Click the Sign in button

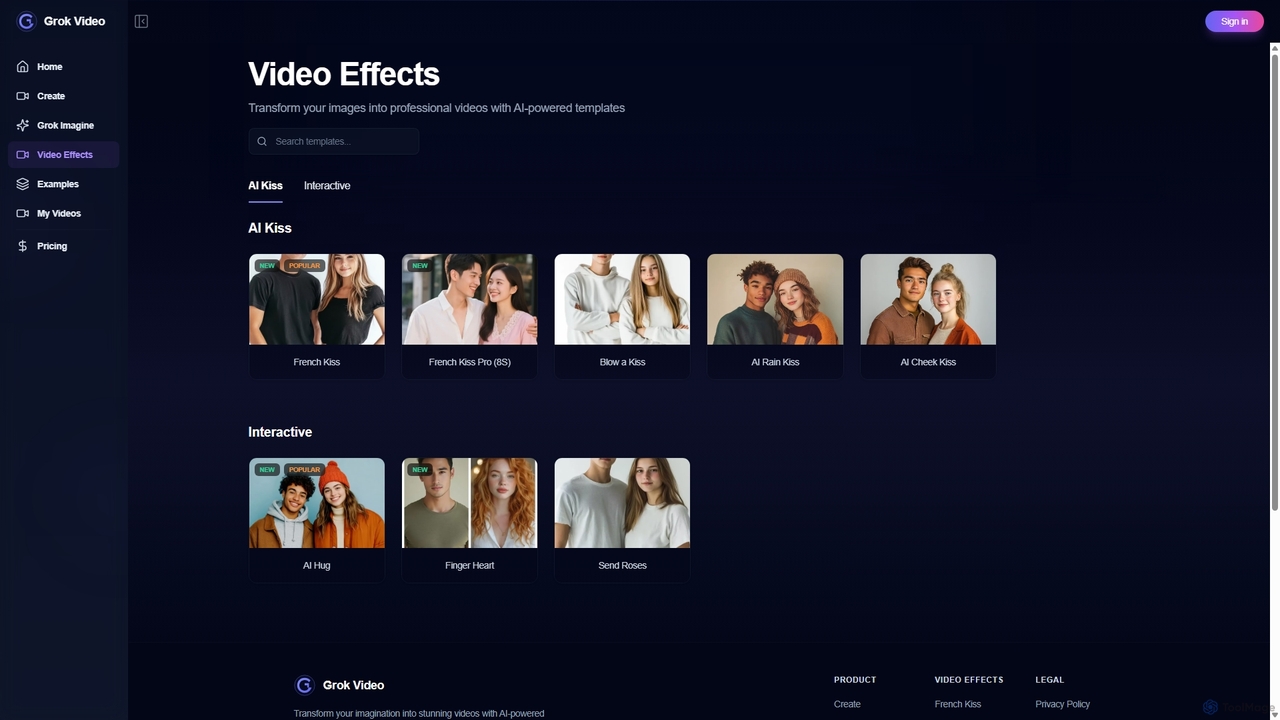(x=1234, y=21)
